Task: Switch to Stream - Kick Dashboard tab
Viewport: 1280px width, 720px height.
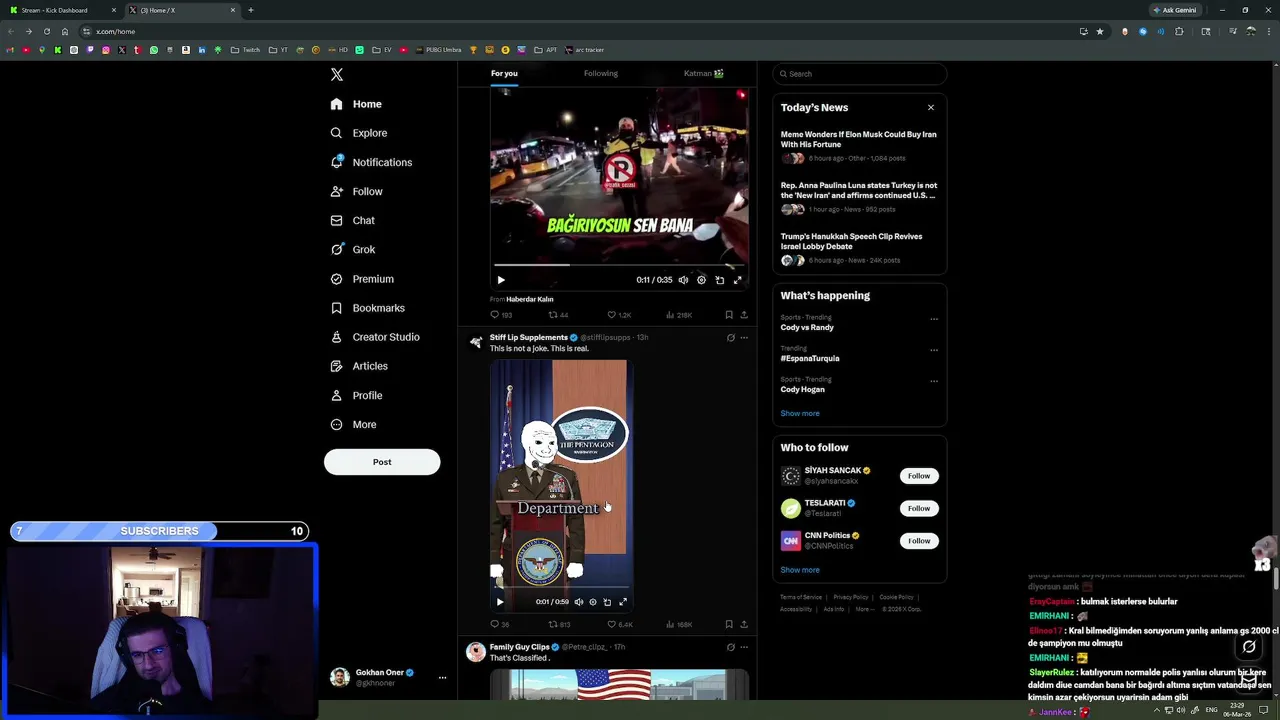Action: [x=61, y=10]
